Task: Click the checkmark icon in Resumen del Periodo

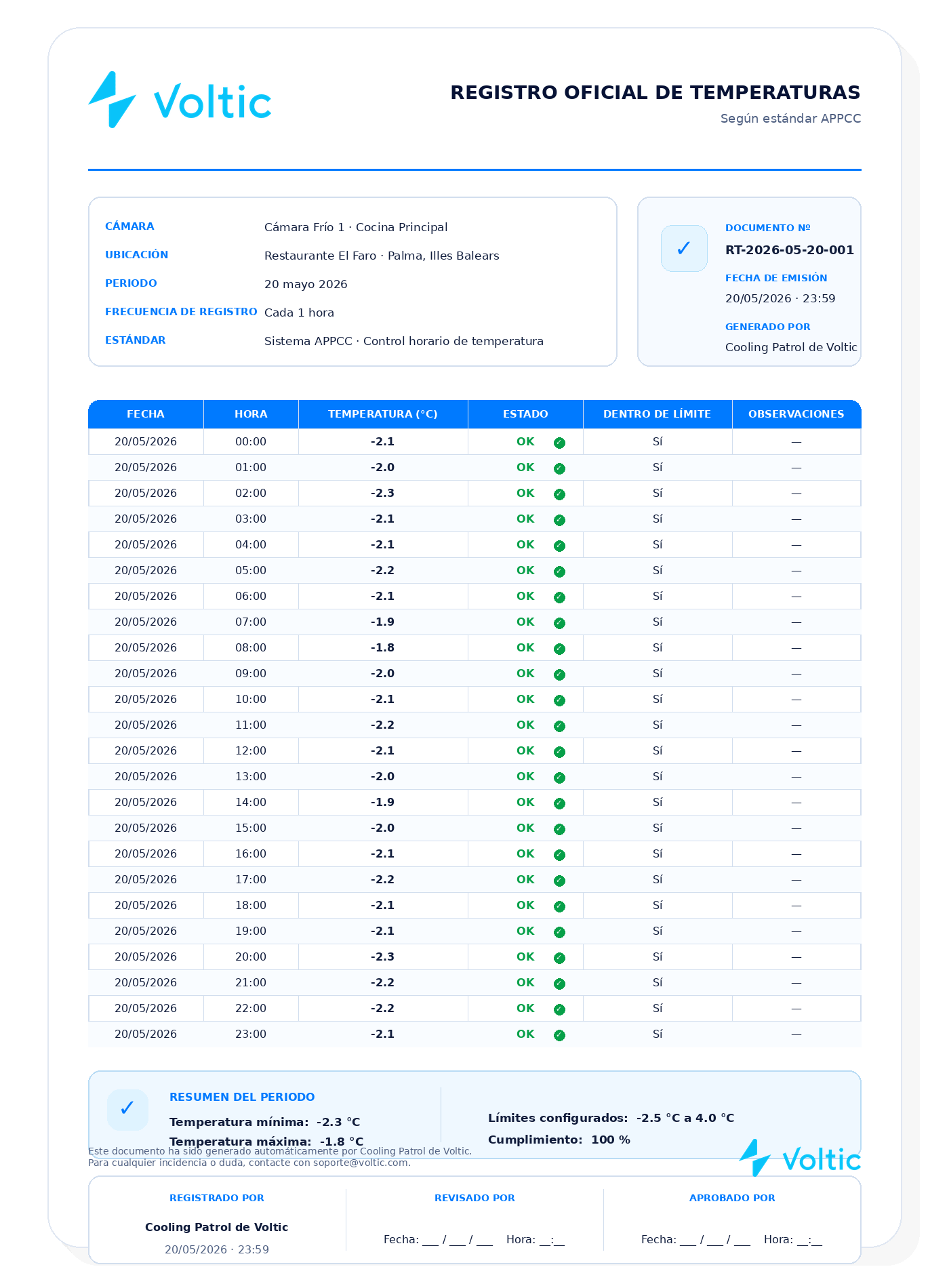Action: click(x=127, y=1109)
